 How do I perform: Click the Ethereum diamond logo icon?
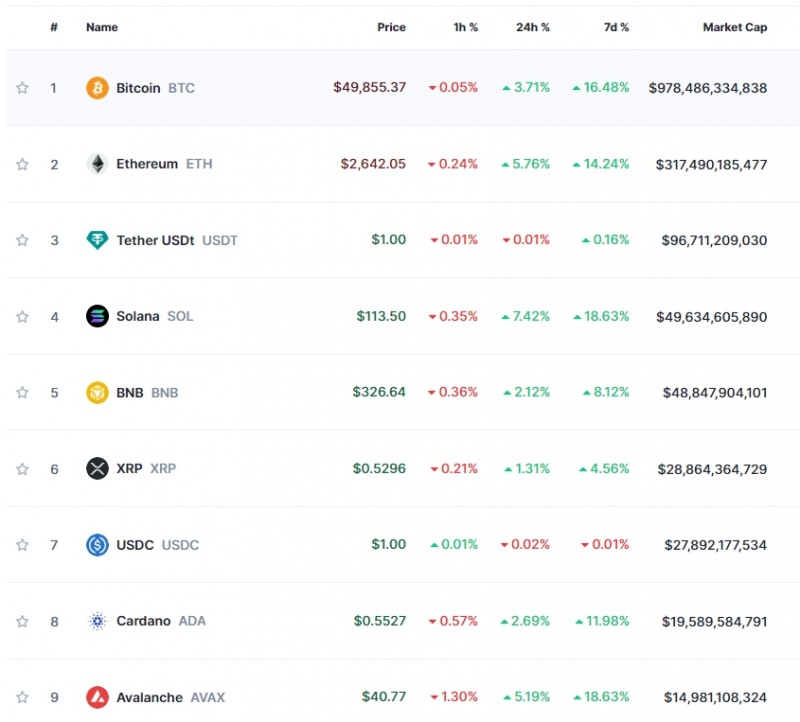coord(97,164)
